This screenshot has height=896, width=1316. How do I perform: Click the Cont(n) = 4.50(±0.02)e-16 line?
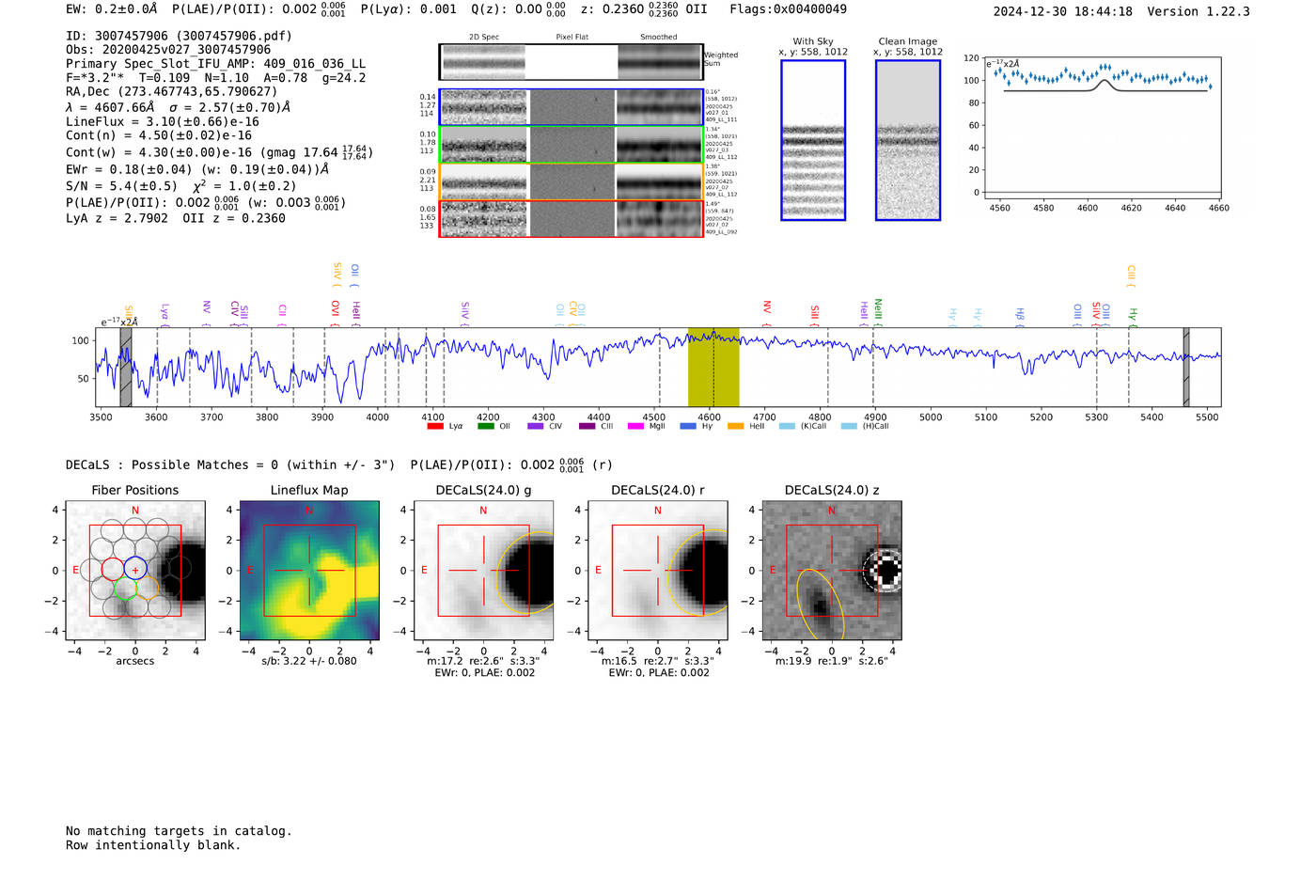coord(159,135)
